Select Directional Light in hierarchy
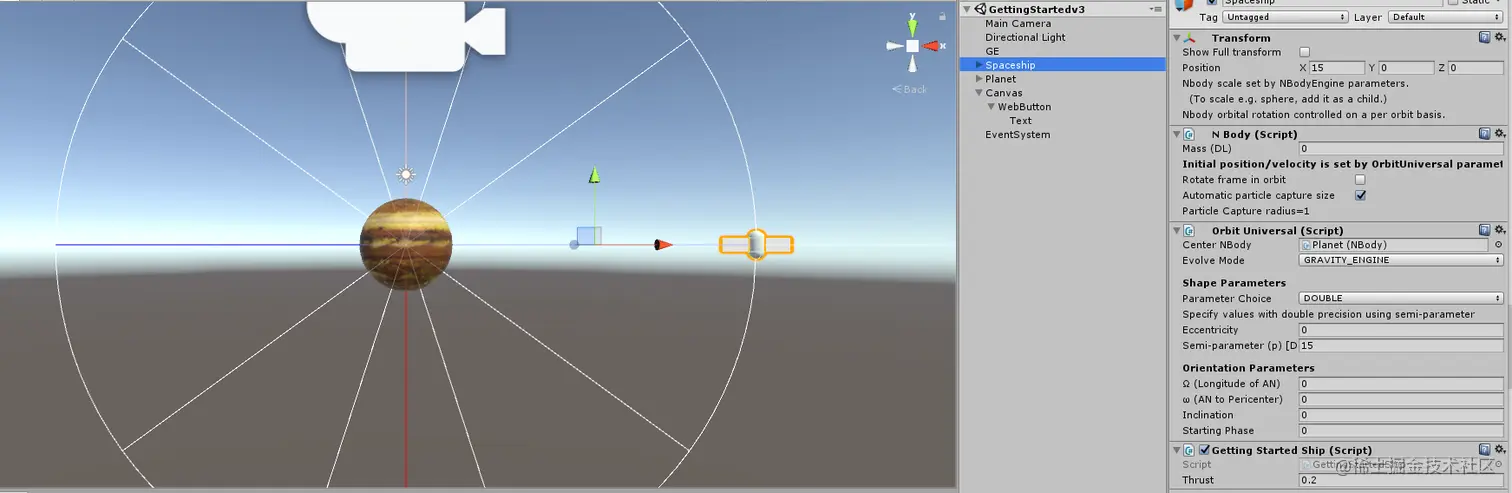 [x=1025, y=37]
